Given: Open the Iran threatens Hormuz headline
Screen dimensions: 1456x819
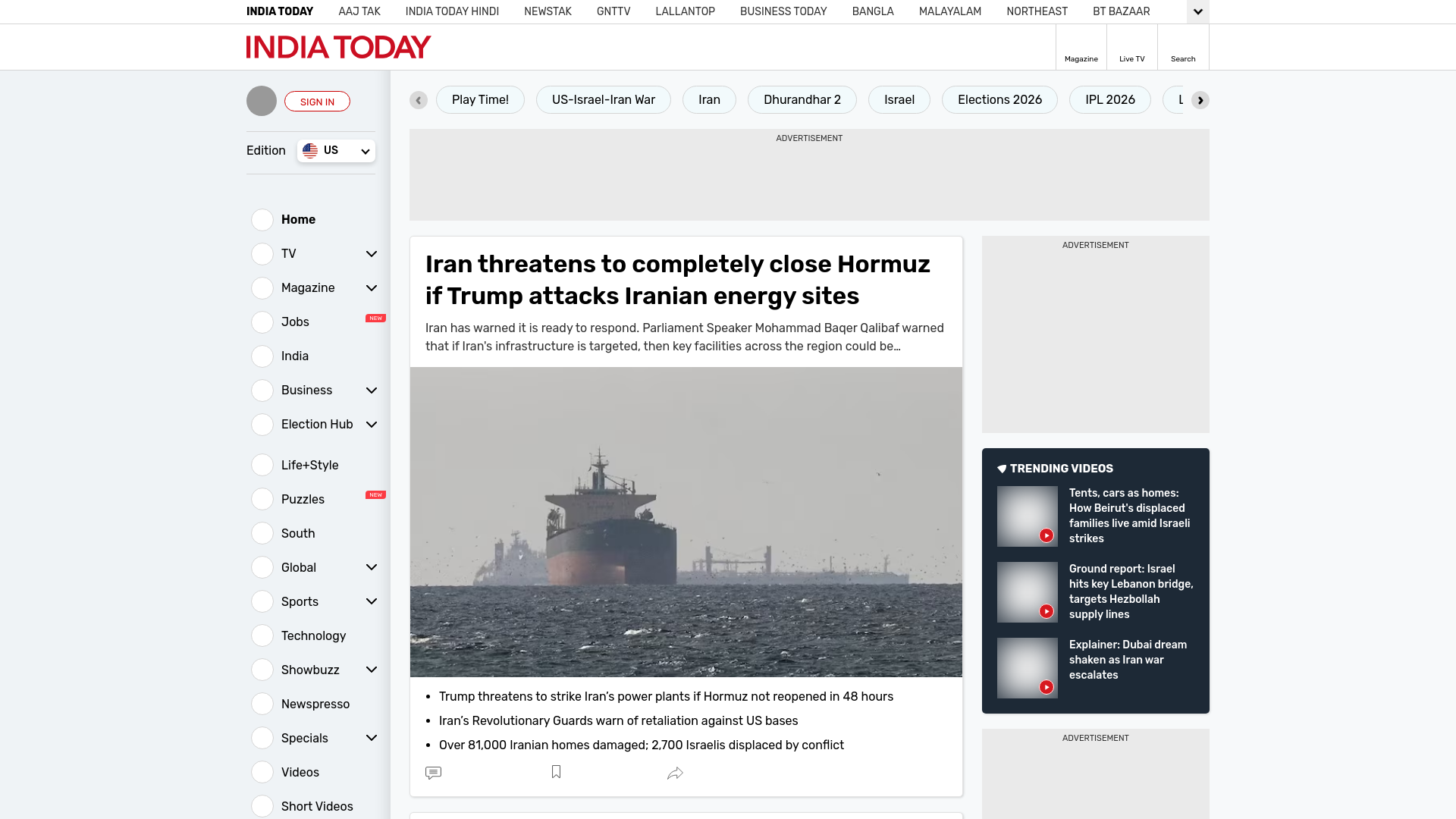Looking at the screenshot, I should 678,280.
